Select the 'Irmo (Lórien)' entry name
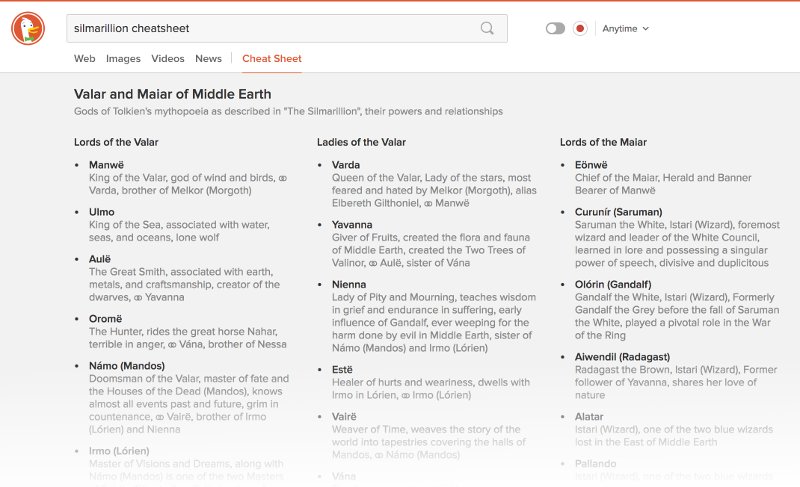This screenshot has width=800, height=487. (119, 451)
